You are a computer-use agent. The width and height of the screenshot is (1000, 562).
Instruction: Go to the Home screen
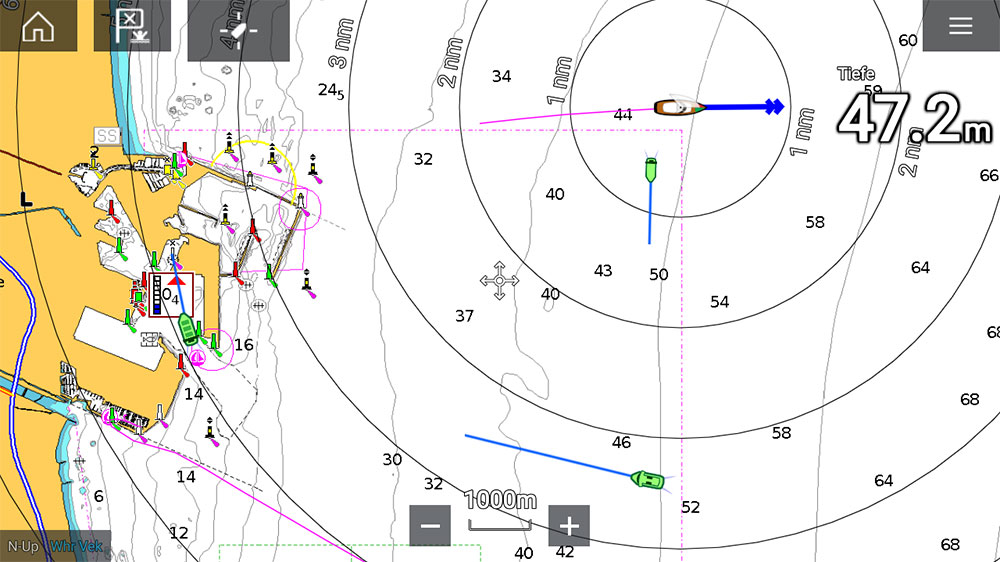coord(38,26)
